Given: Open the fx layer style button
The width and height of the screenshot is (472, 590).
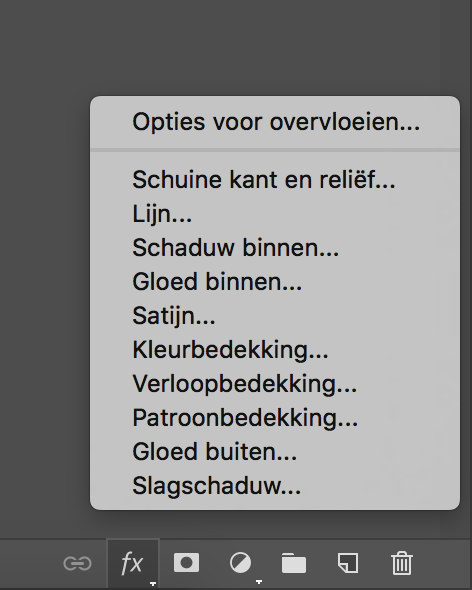Looking at the screenshot, I should (x=133, y=563).
